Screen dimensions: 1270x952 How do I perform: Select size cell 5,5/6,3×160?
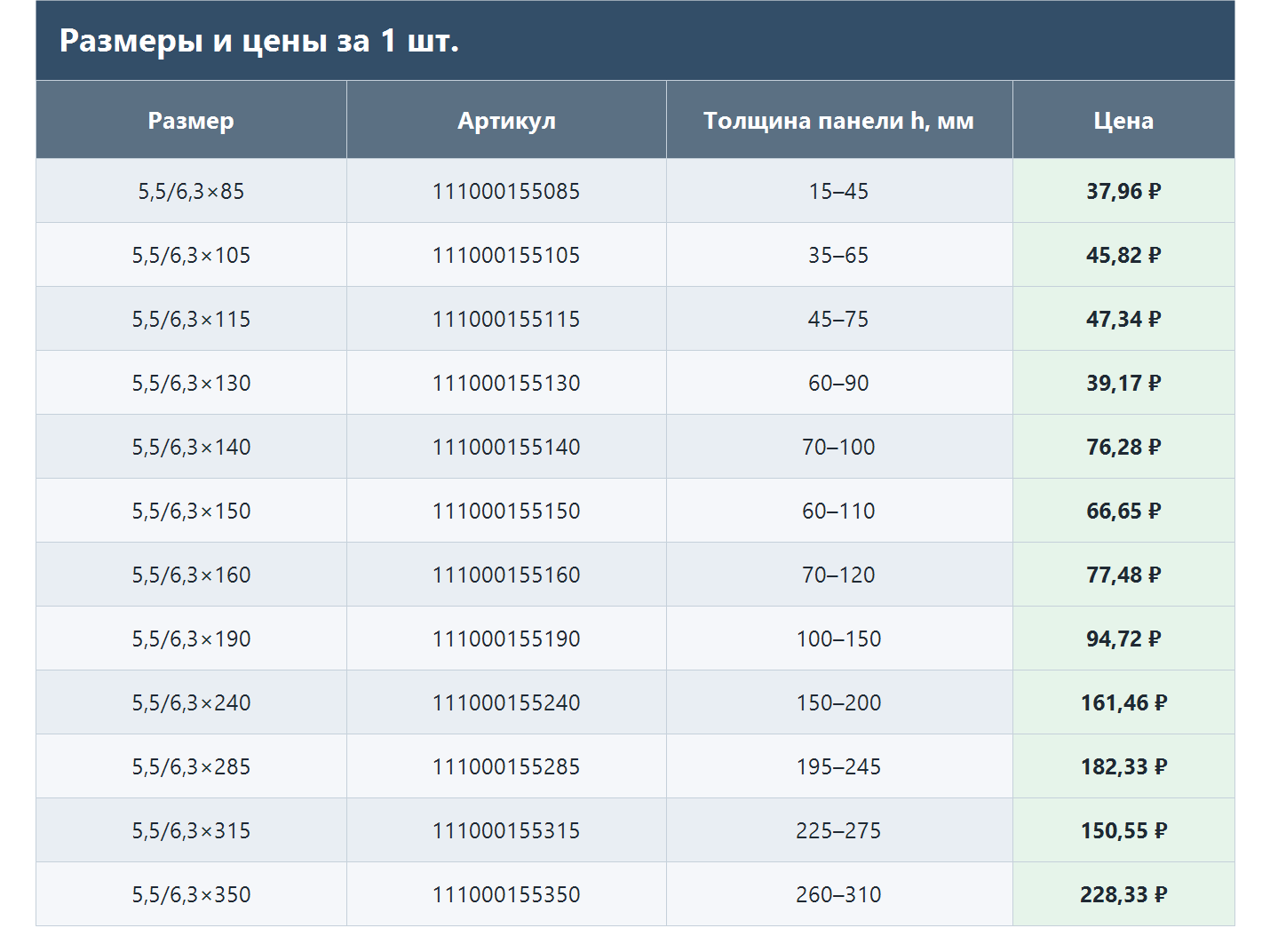[x=191, y=575]
